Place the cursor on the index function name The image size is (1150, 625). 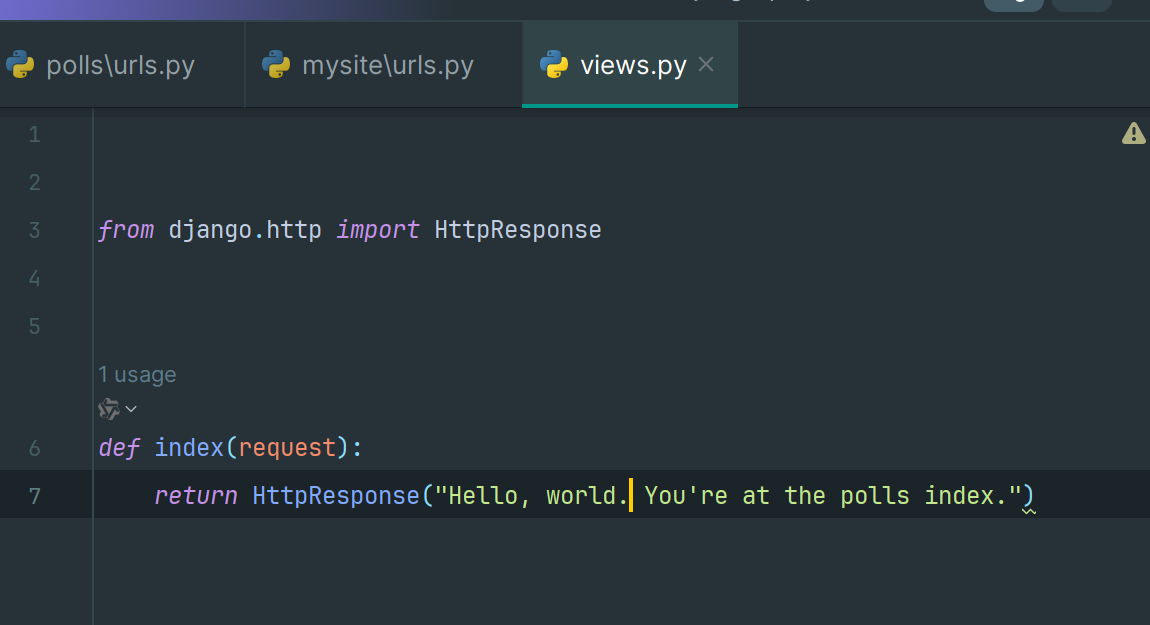[x=188, y=448]
